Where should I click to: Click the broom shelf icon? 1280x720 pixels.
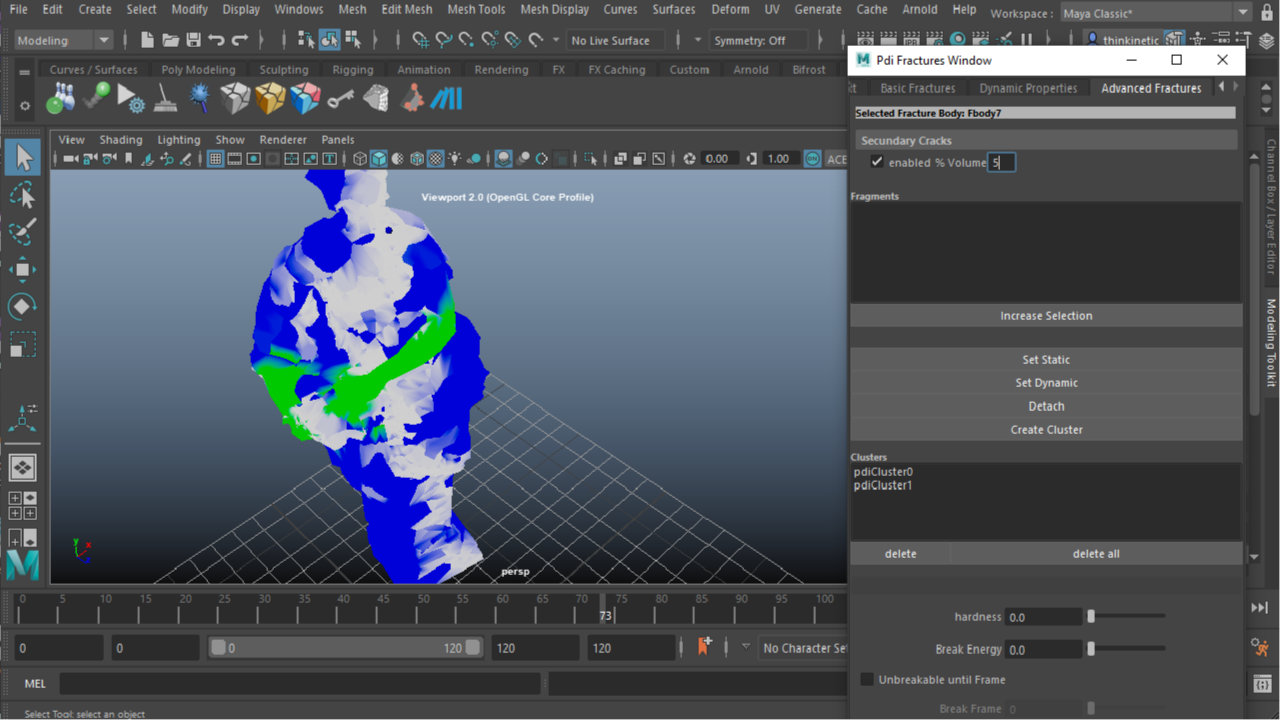coord(166,98)
